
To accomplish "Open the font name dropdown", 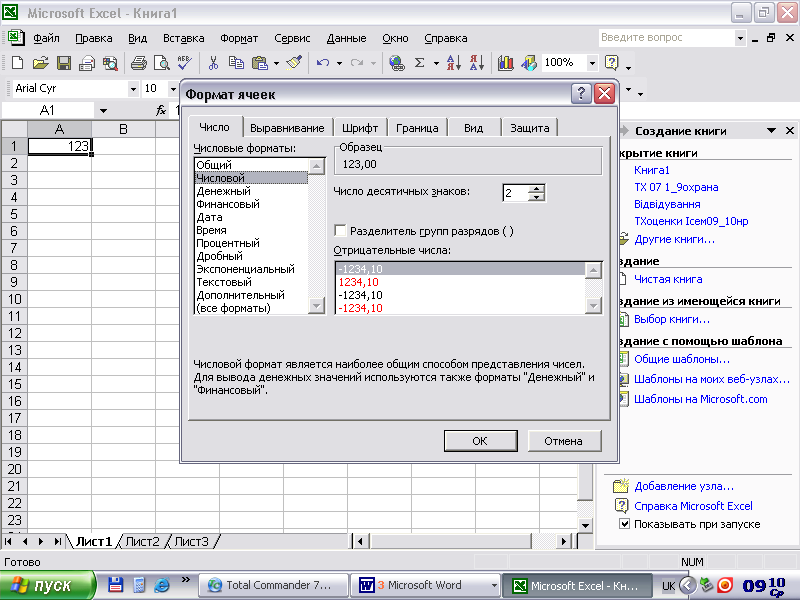I will [133, 89].
